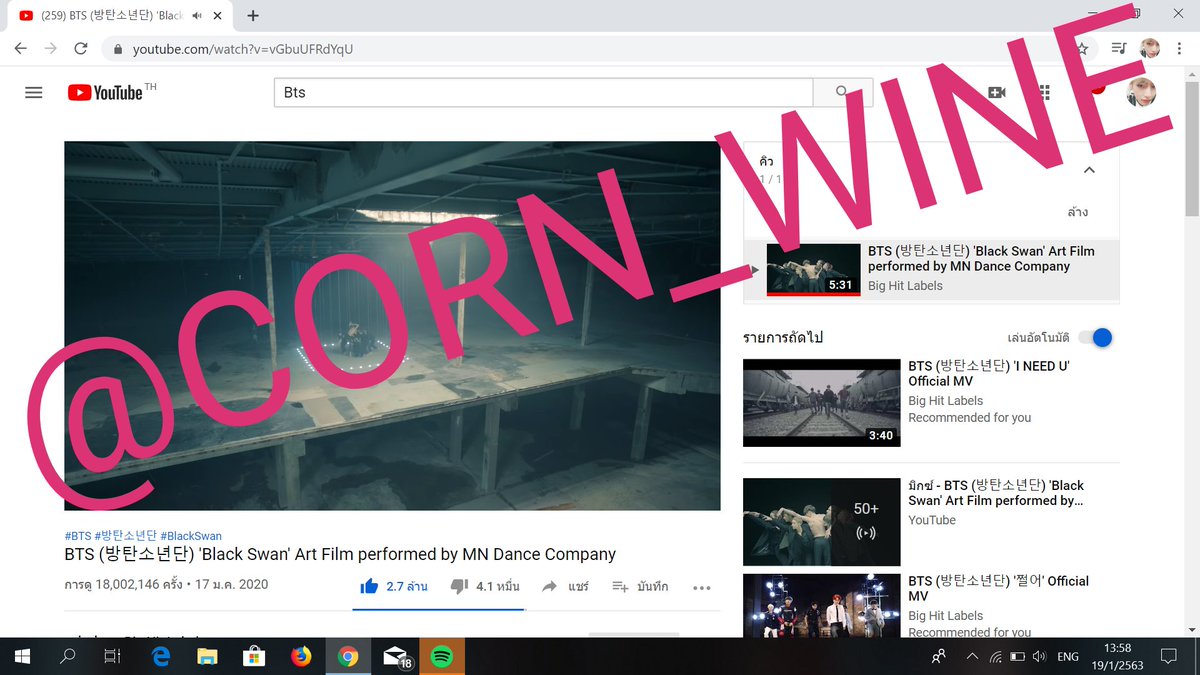Open the create video camera icon

(996, 92)
